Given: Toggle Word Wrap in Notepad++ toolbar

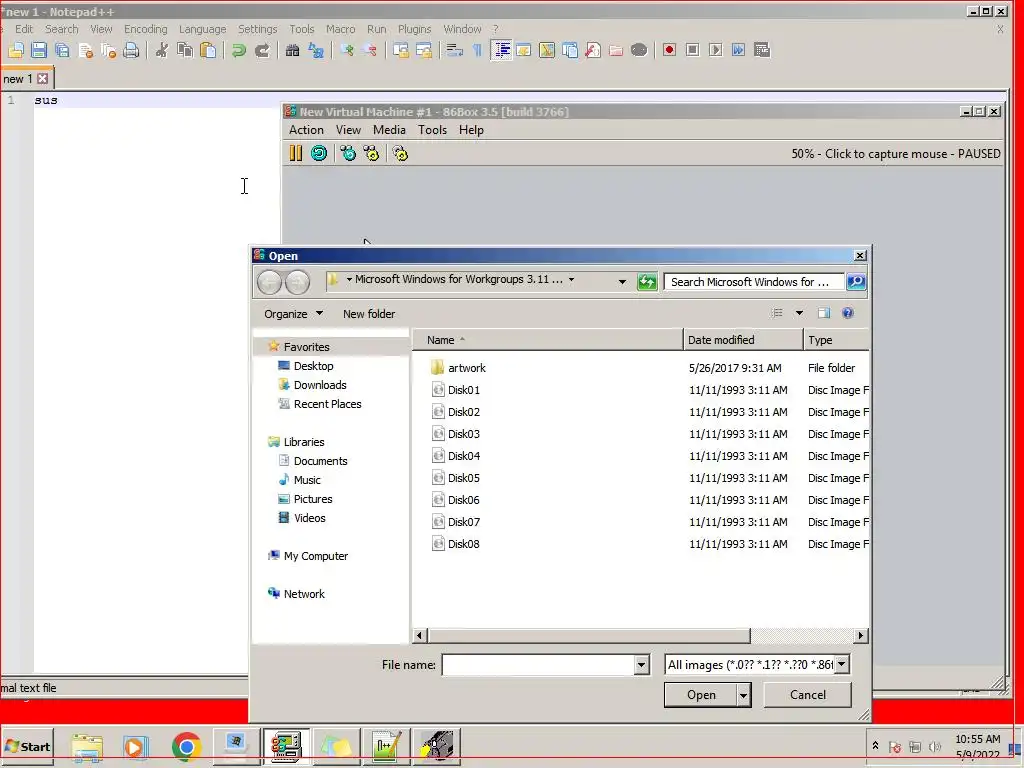Looking at the screenshot, I should tap(455, 50).
